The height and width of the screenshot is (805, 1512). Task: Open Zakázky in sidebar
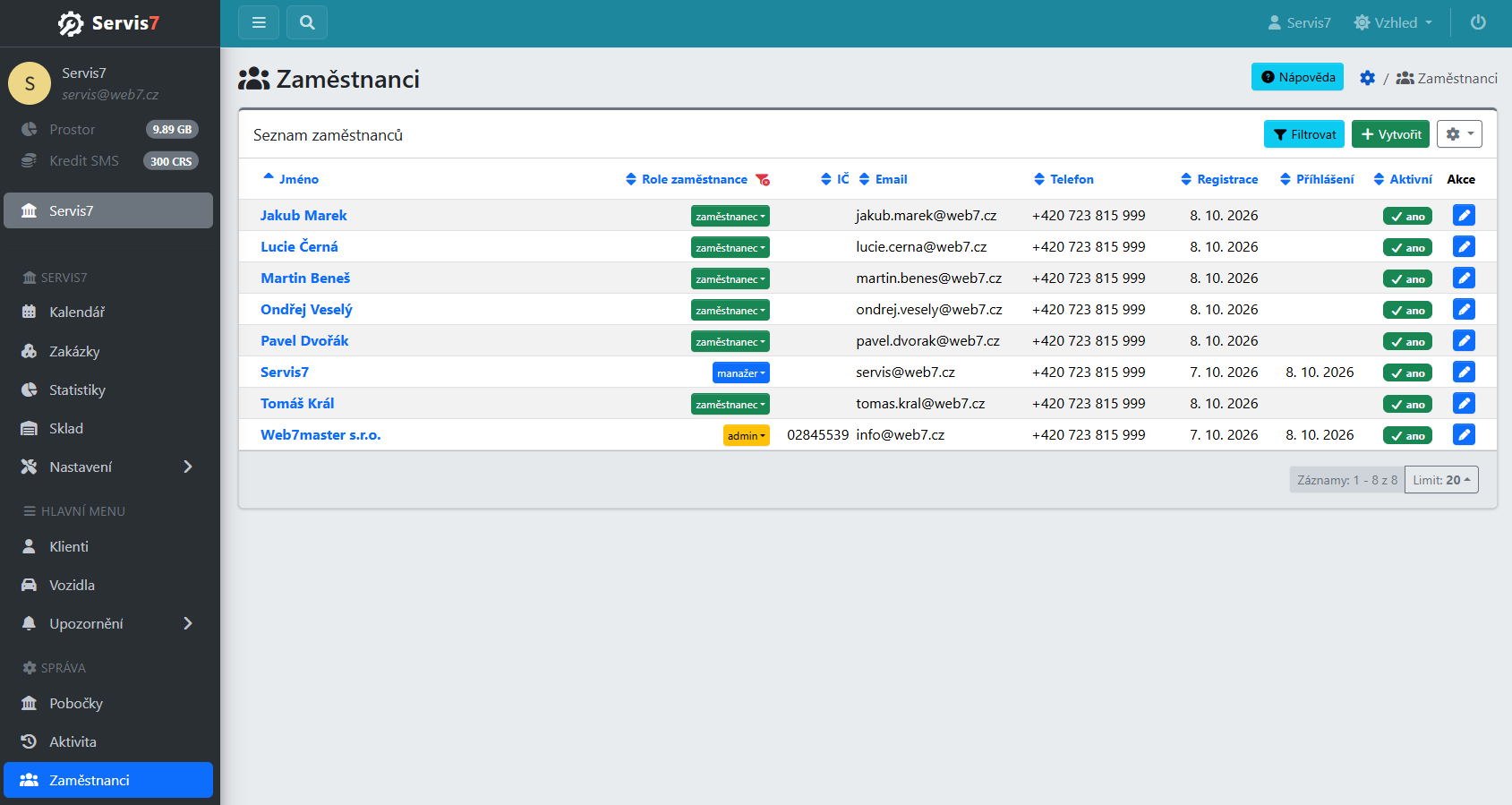coord(108,351)
